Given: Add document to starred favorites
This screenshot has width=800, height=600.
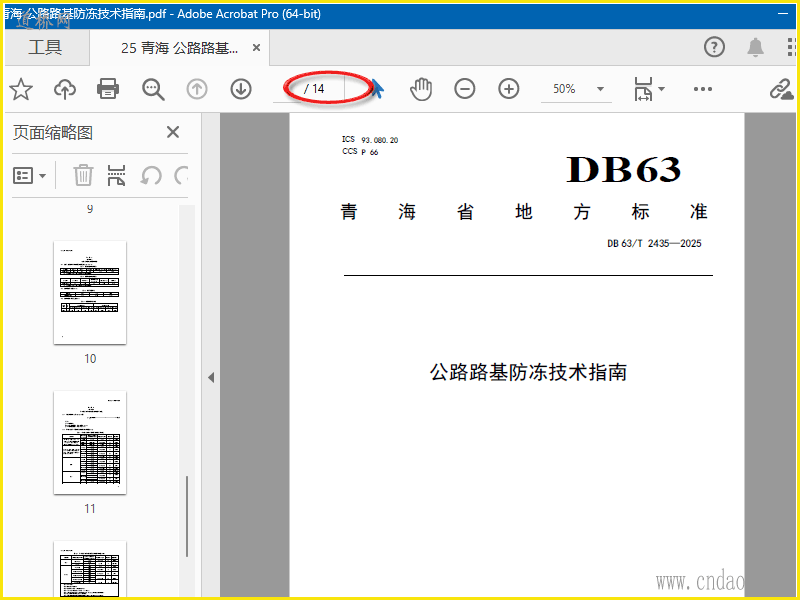Looking at the screenshot, I should click(x=21, y=89).
